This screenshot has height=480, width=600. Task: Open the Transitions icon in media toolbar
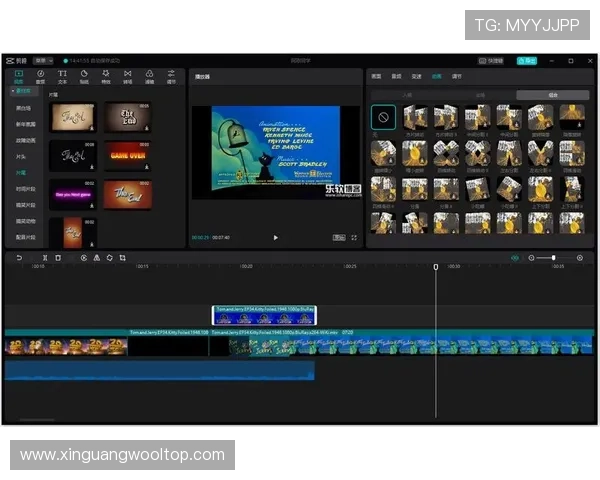(128, 75)
